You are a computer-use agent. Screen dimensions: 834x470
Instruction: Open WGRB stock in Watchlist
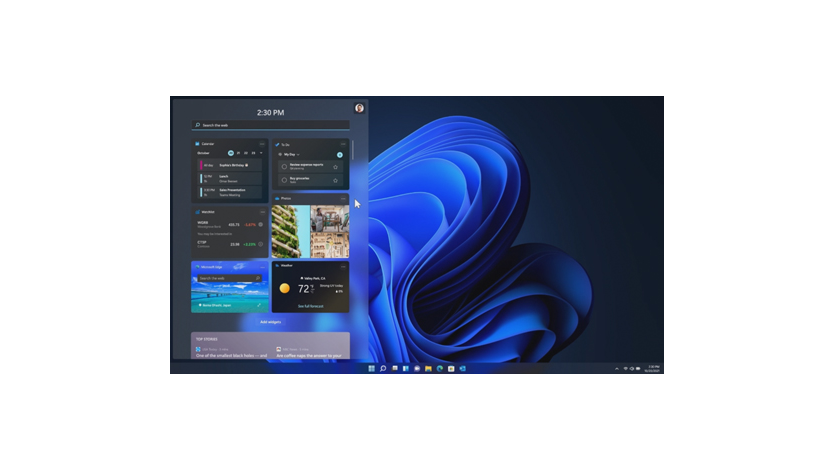(x=230, y=224)
